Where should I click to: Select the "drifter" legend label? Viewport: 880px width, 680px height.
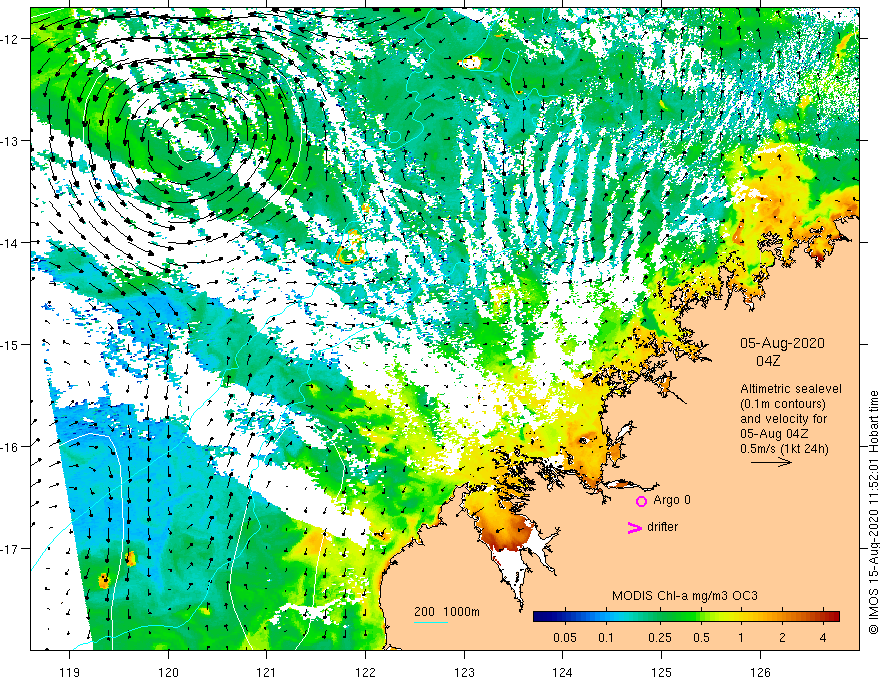click(662, 527)
